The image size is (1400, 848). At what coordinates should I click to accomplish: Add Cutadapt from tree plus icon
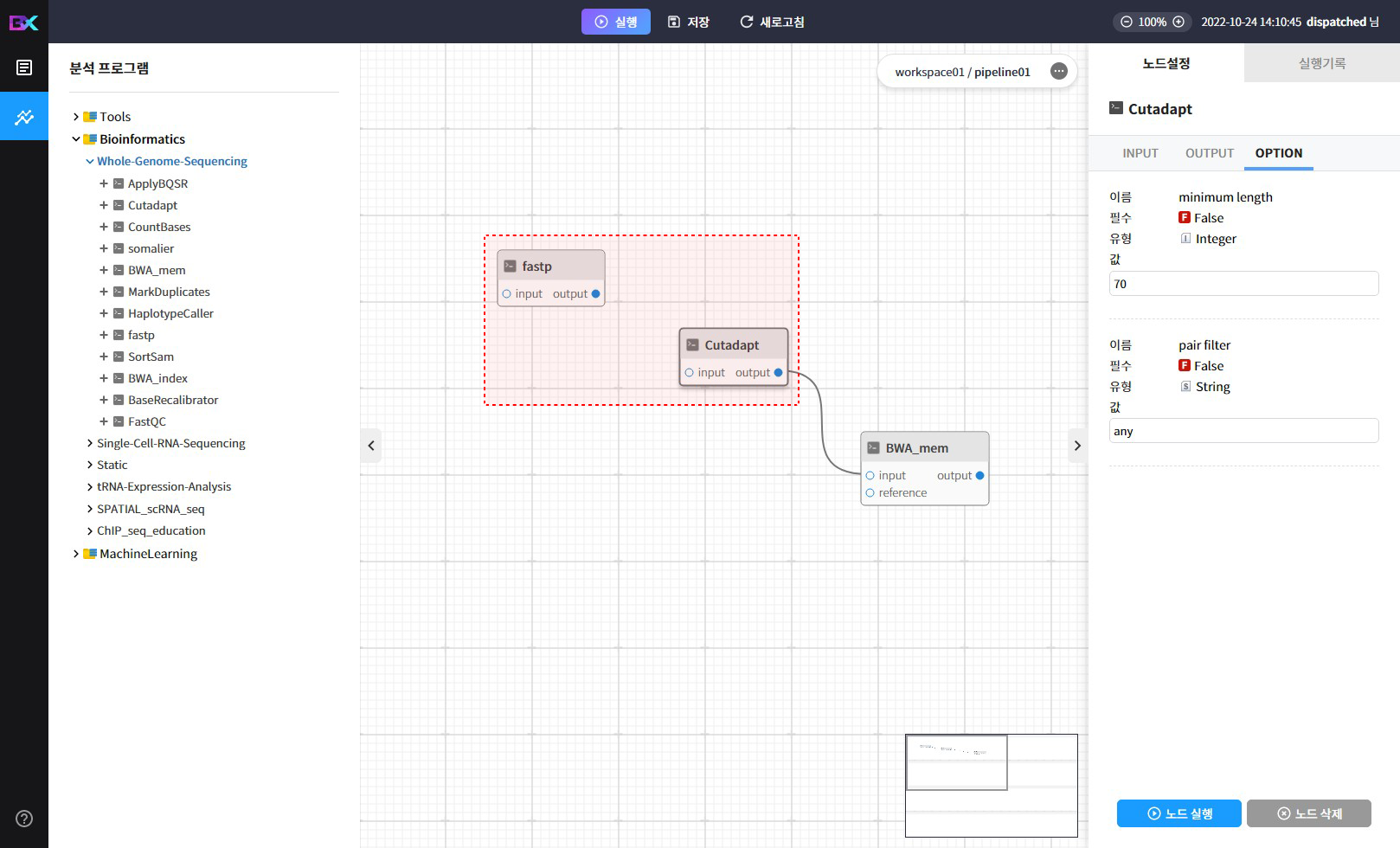pyautogui.click(x=104, y=205)
